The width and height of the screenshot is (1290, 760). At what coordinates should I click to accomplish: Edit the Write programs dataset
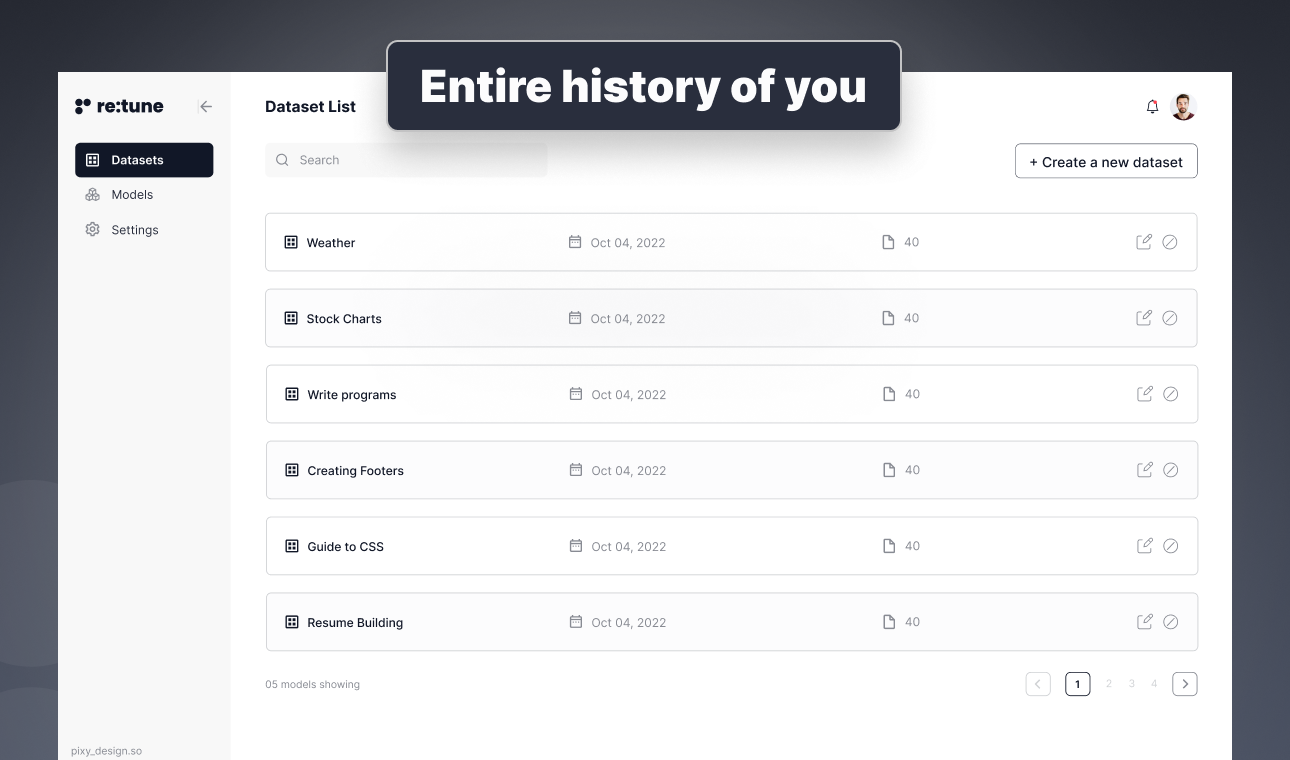click(1145, 394)
